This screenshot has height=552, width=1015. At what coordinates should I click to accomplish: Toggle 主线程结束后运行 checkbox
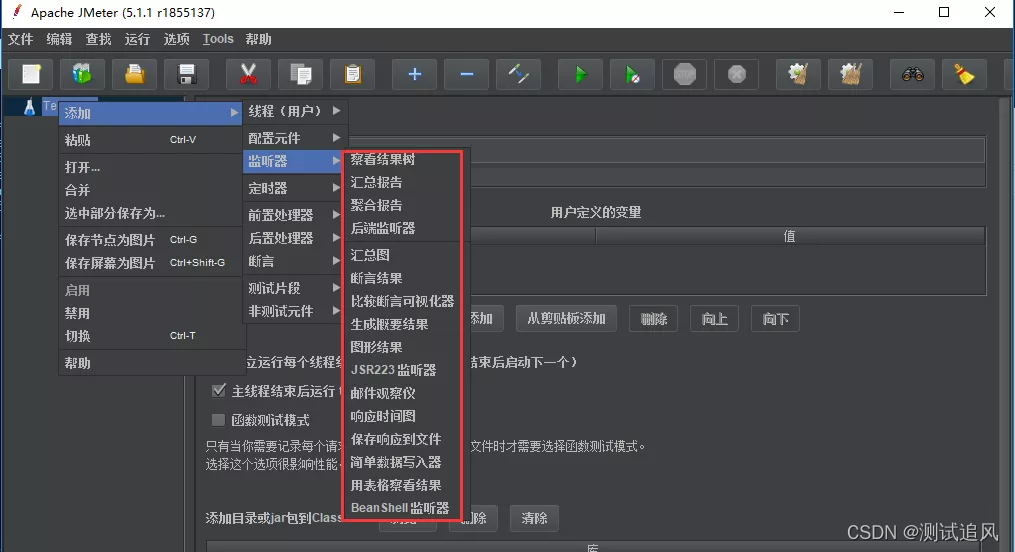tap(219, 390)
